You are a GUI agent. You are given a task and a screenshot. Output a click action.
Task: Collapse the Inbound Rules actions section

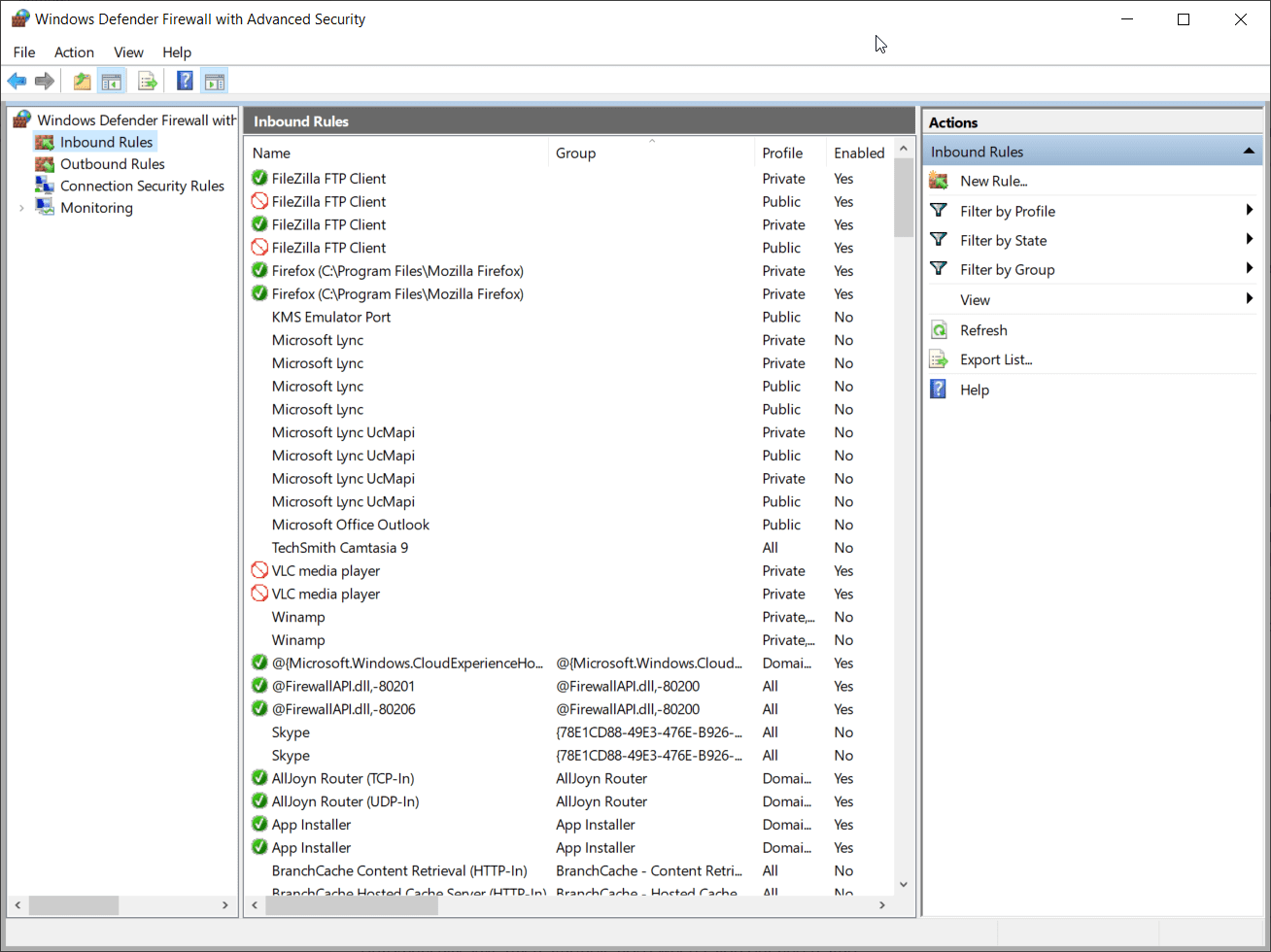tap(1249, 152)
